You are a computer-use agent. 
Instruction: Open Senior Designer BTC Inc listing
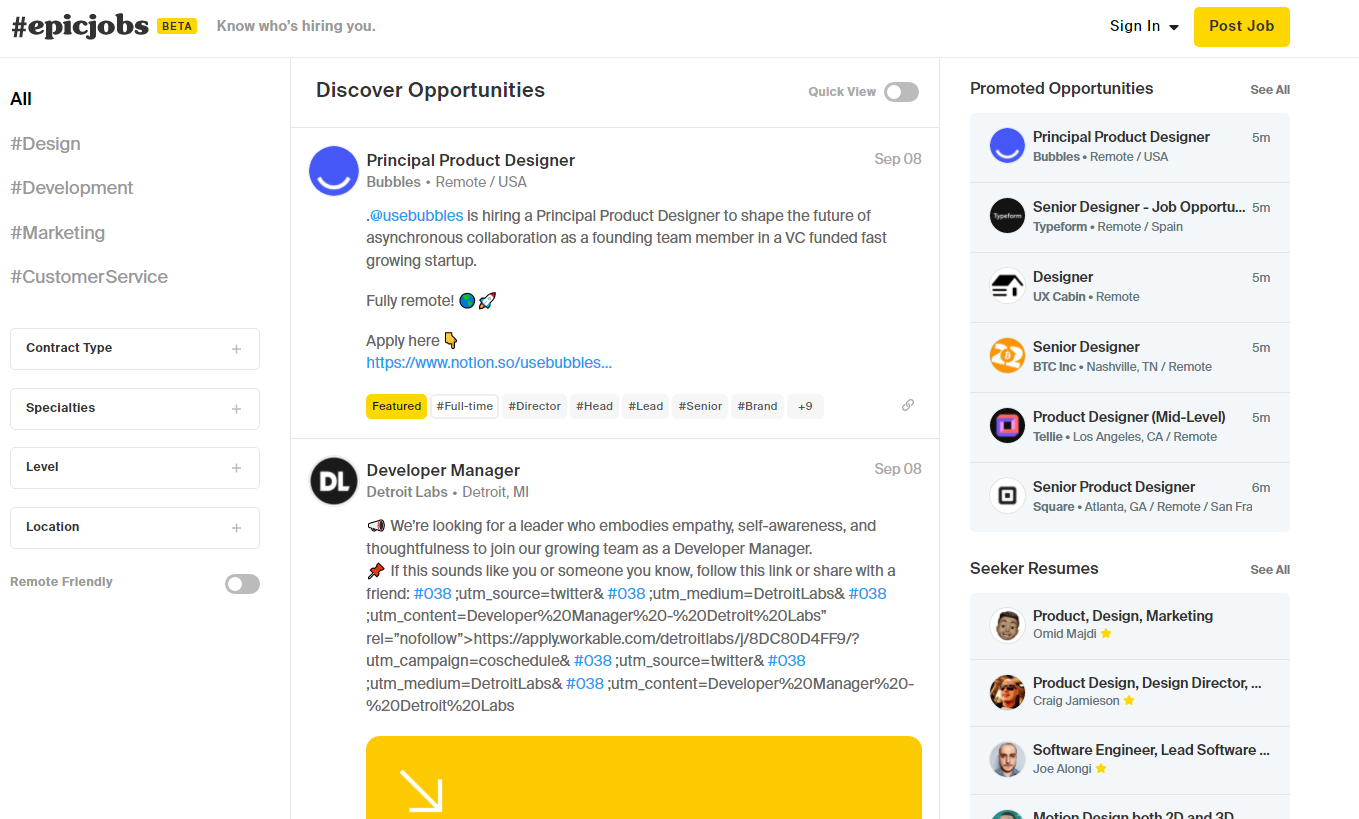(x=1130, y=357)
